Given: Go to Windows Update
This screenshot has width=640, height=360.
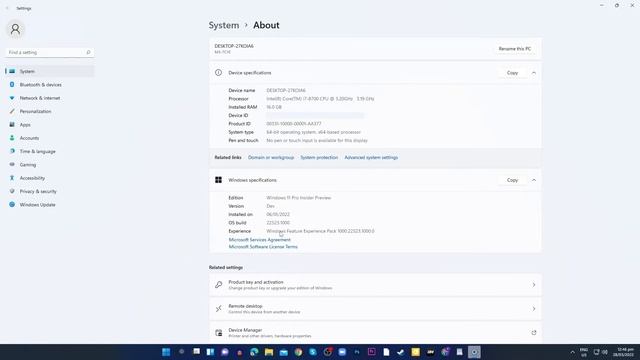Looking at the screenshot, I should pos(49,204).
